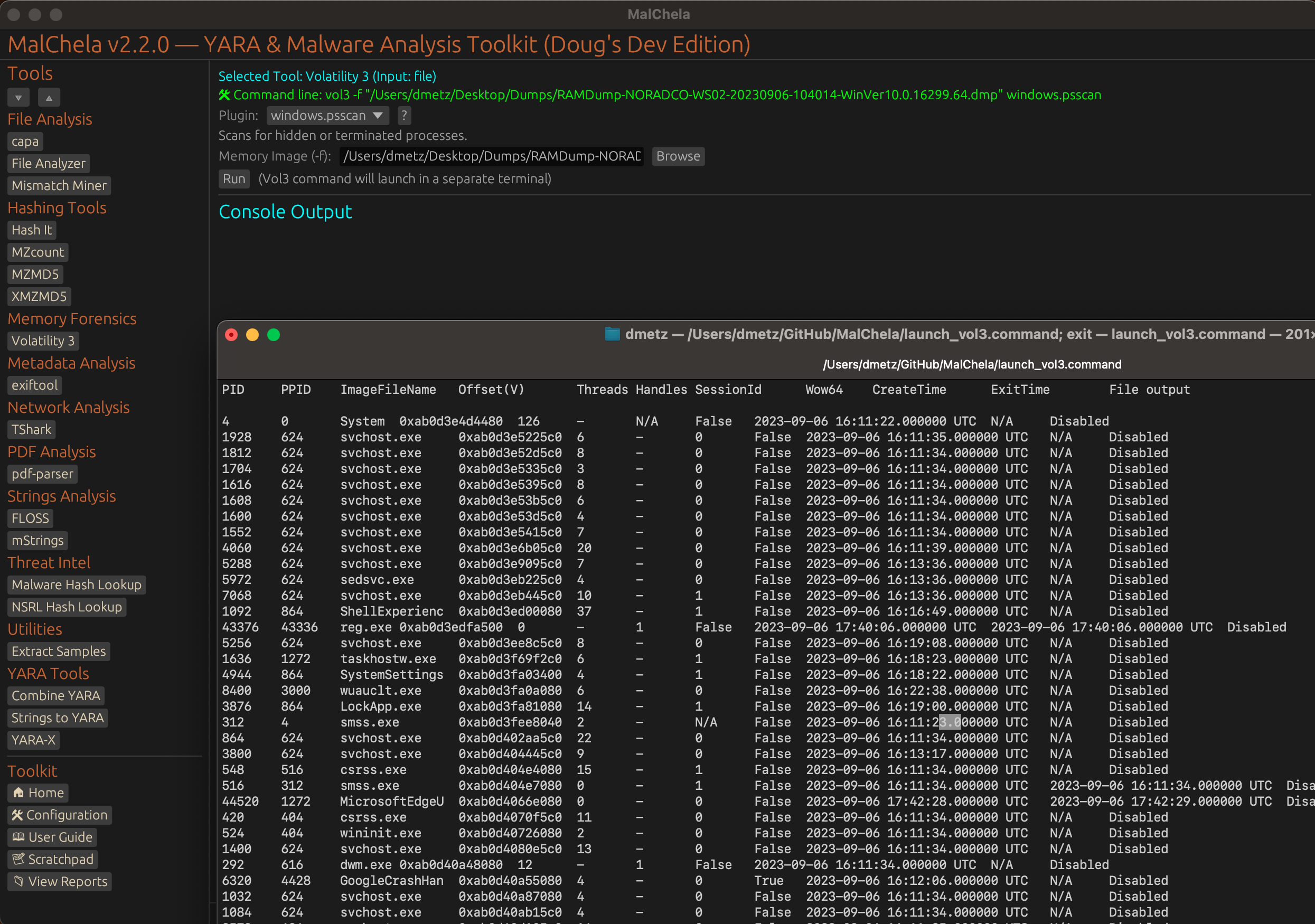Open mStrings tool

(38, 541)
